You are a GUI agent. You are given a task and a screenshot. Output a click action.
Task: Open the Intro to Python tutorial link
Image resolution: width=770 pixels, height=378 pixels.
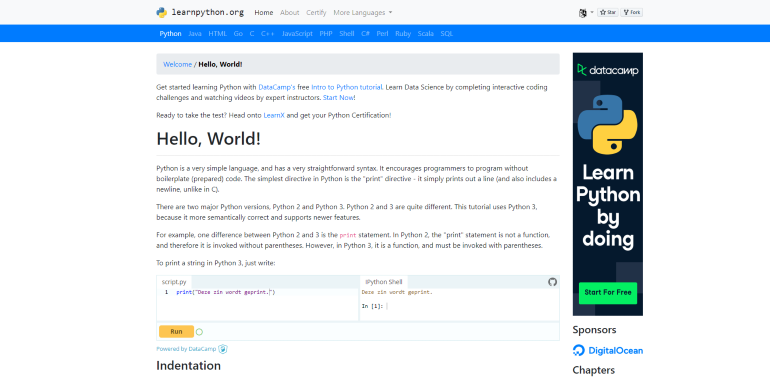[x=347, y=87]
